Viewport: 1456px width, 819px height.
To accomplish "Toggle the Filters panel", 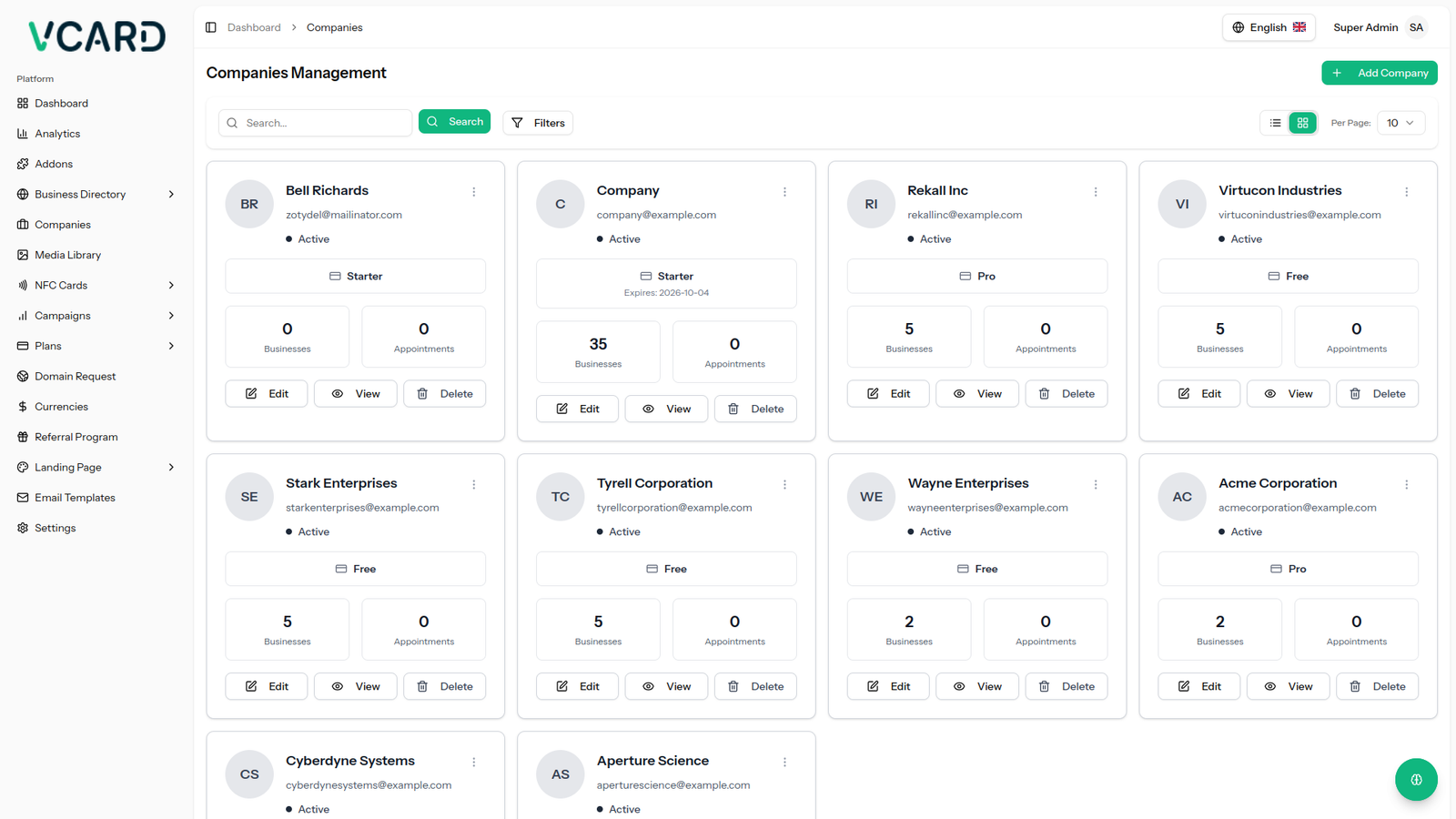I will coord(538,123).
